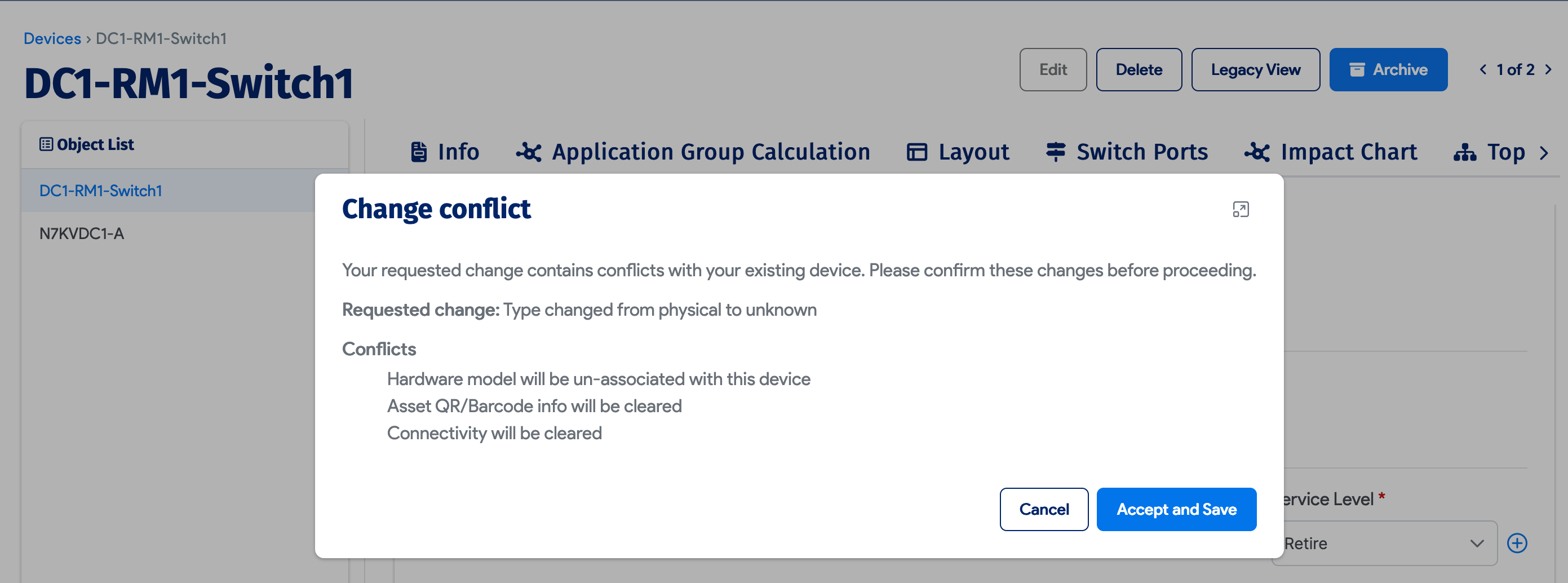Click the archive box icon on Archive button
This screenshot has width=1568, height=583.
click(x=1357, y=69)
